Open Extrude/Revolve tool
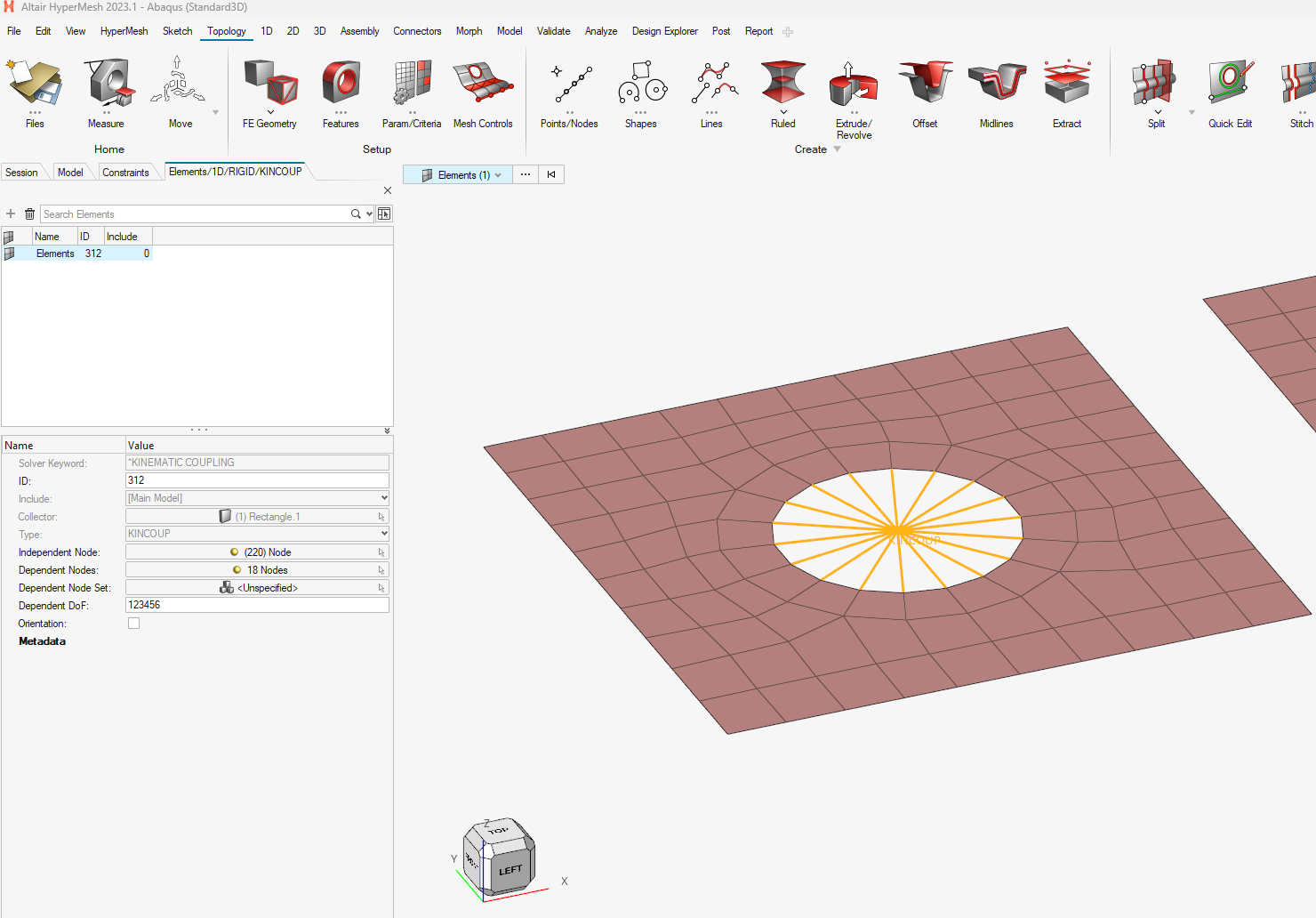1316x918 pixels. click(854, 98)
